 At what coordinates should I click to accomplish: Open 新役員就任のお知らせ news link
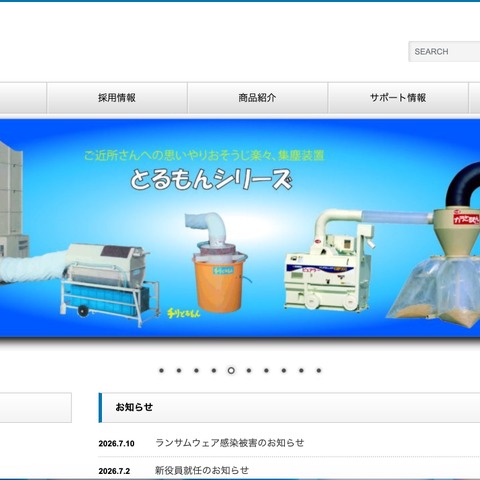[202, 470]
